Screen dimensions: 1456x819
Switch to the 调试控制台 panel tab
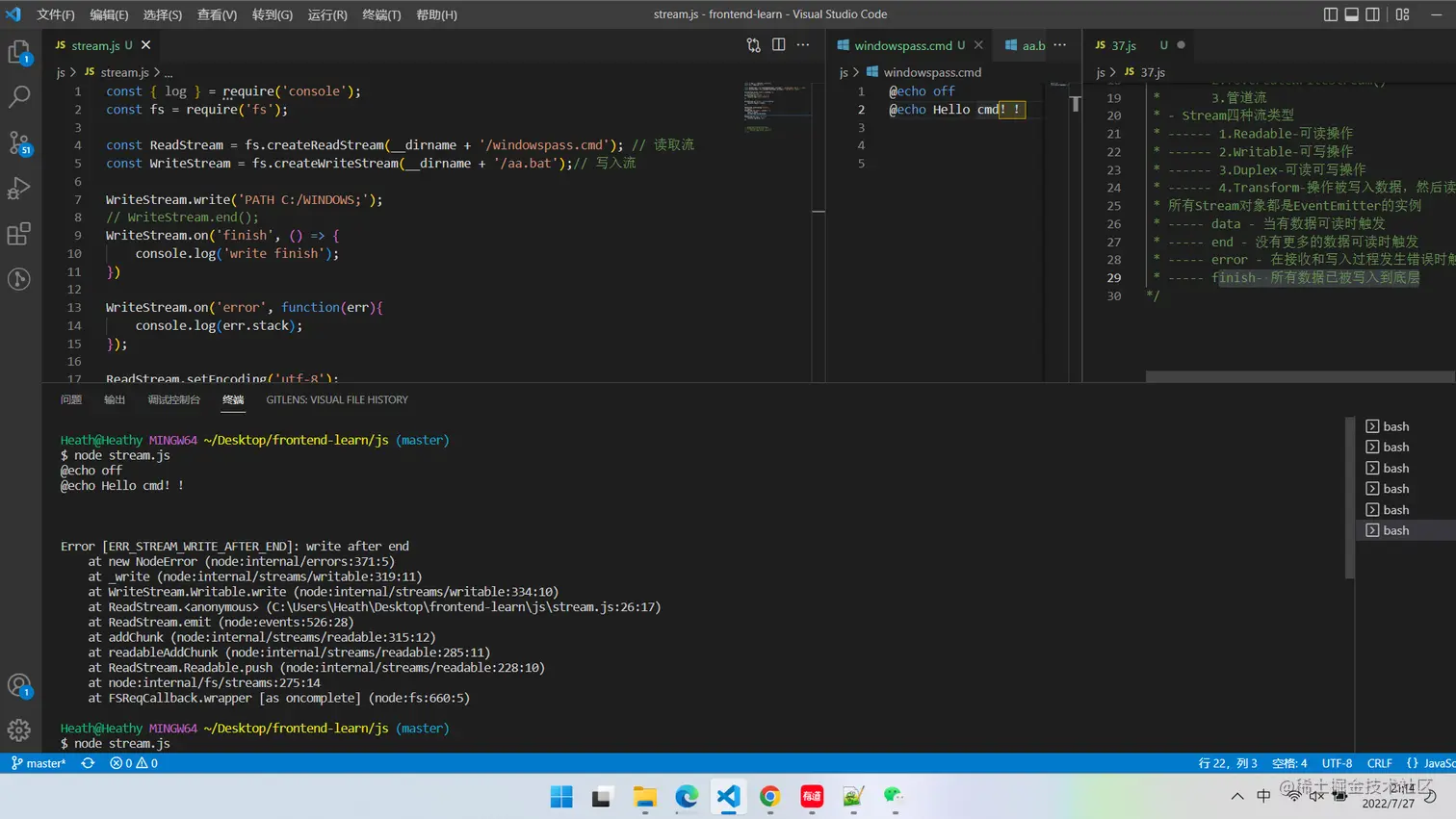[173, 399]
